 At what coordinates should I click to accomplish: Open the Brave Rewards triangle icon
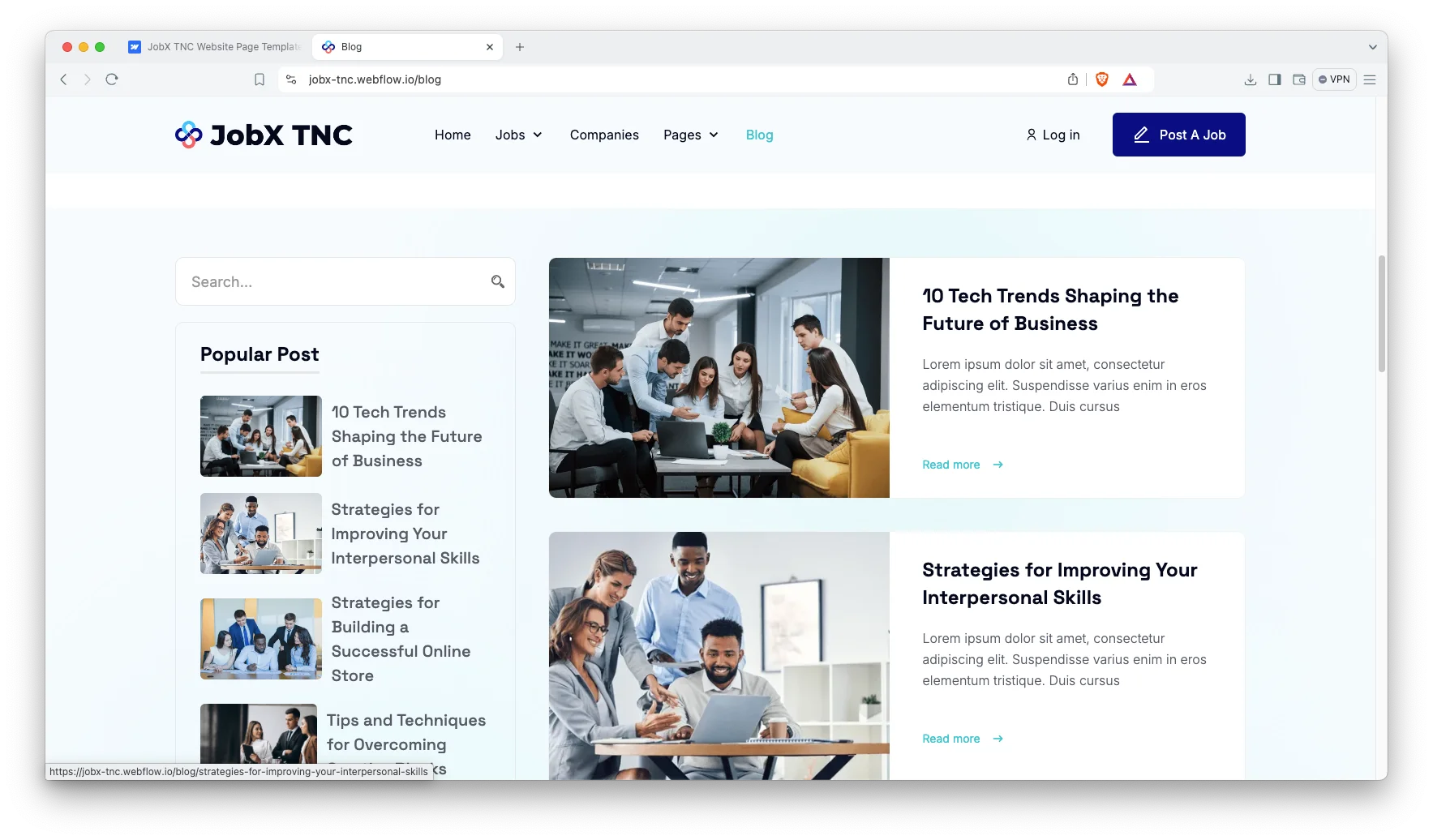(x=1129, y=79)
